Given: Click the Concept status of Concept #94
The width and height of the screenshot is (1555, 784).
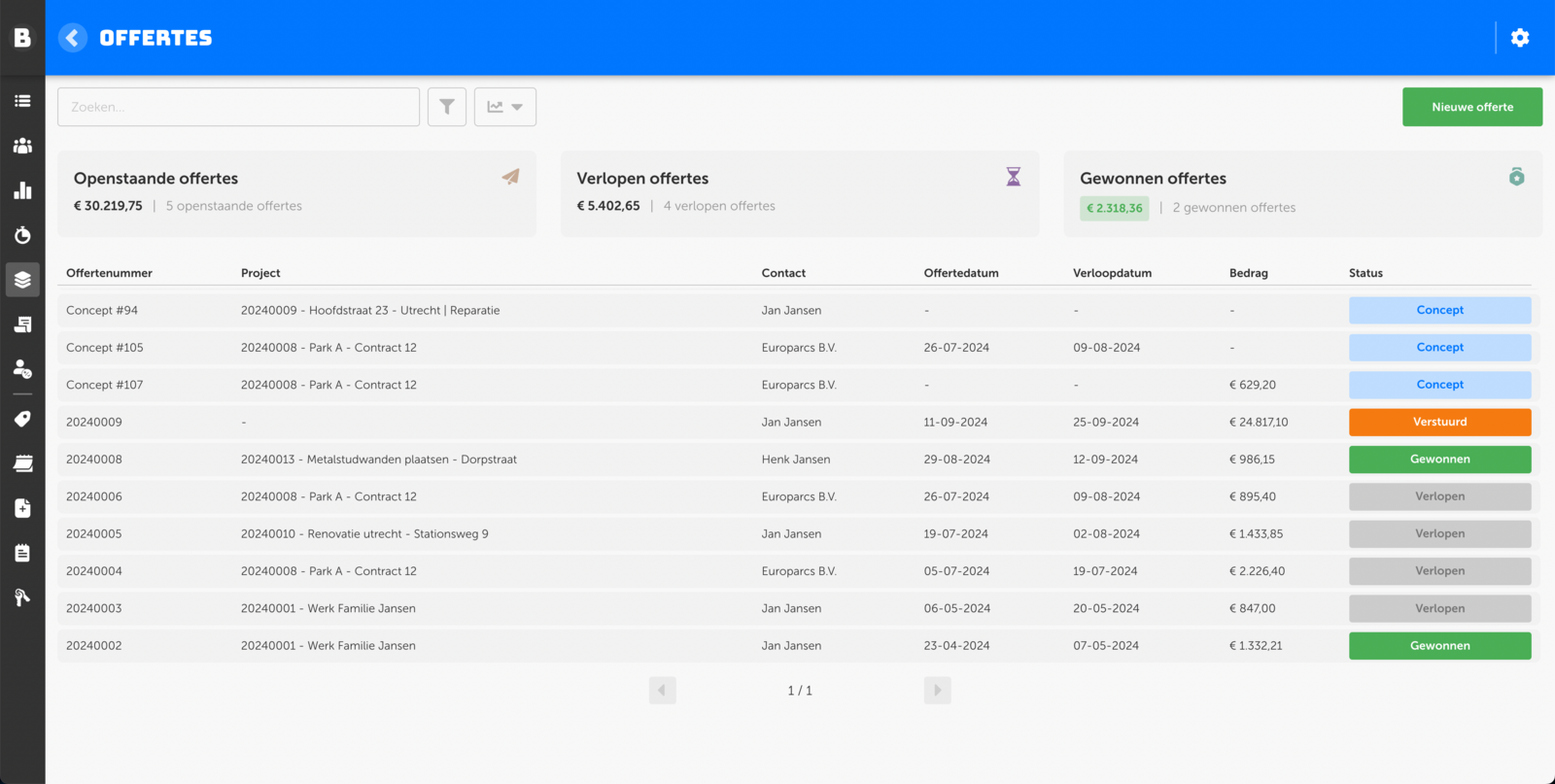Looking at the screenshot, I should point(1439,311).
